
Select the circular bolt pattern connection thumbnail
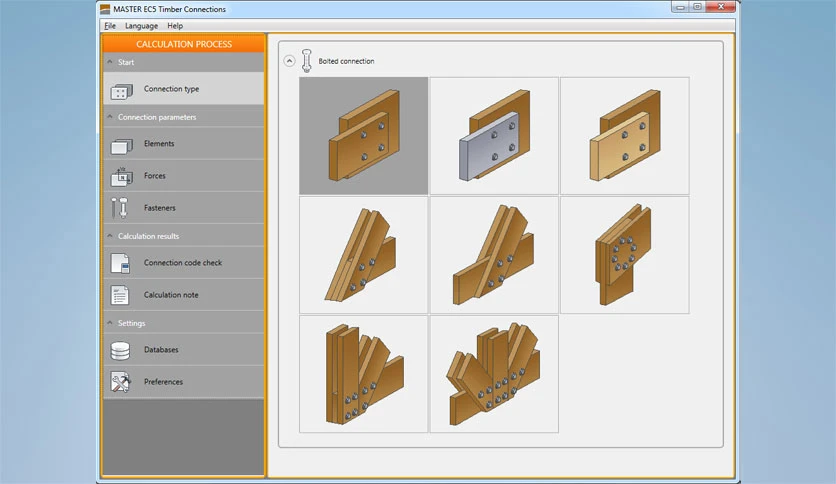[625, 255]
